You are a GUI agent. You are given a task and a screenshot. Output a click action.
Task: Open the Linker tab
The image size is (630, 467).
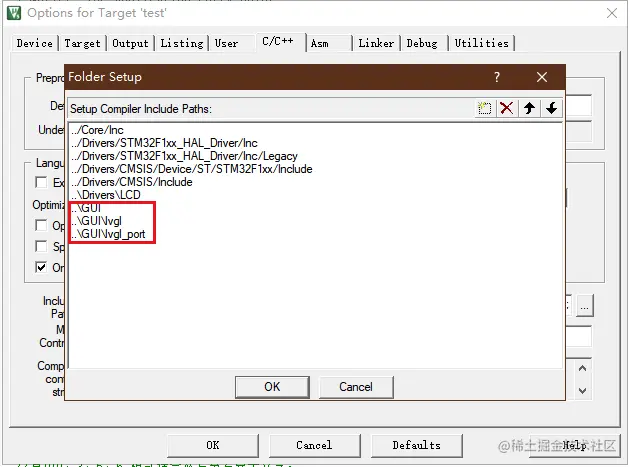point(376,43)
